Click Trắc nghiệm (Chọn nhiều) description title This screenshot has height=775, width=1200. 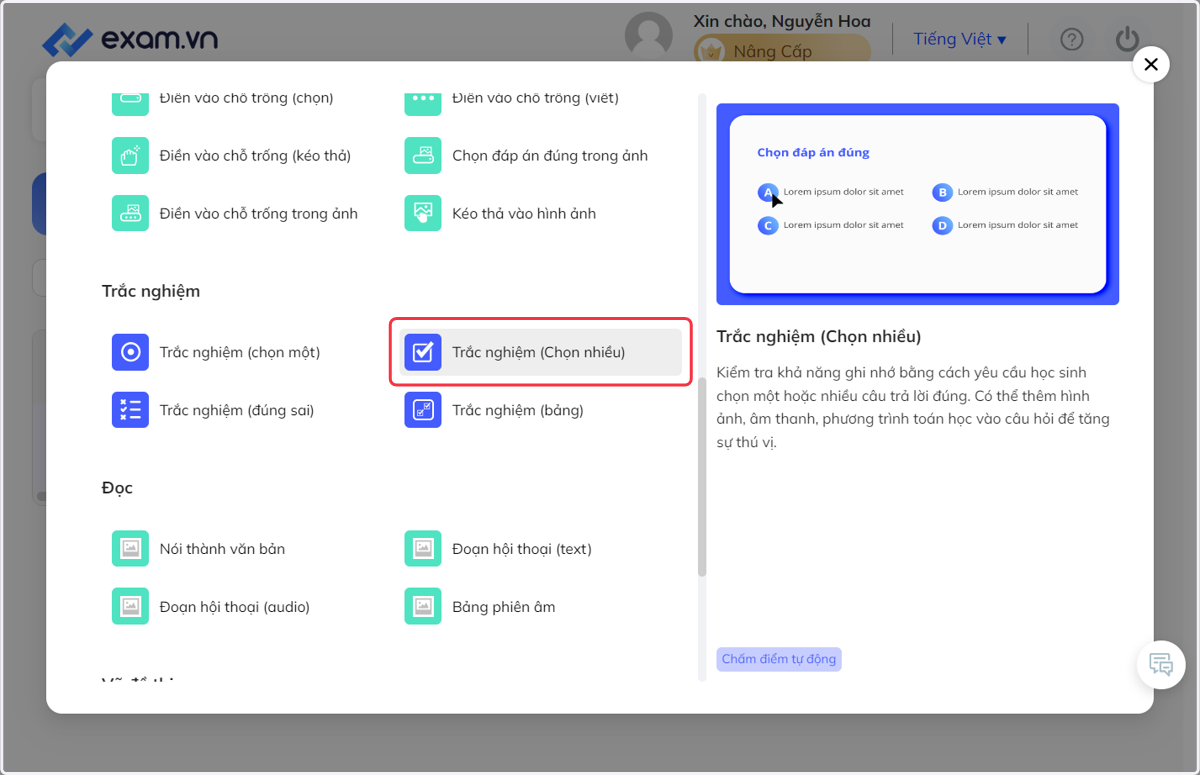coord(819,336)
